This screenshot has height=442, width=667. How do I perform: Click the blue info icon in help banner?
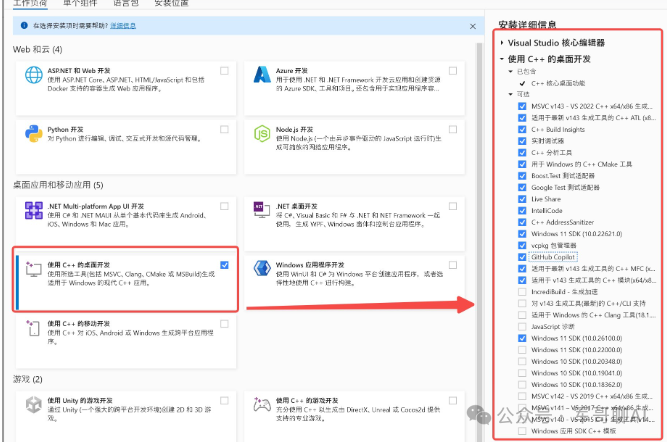coord(24,26)
